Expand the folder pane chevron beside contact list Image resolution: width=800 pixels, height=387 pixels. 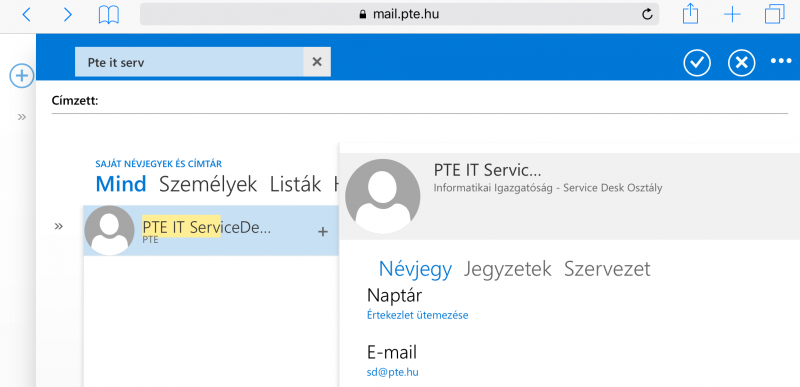tap(59, 226)
